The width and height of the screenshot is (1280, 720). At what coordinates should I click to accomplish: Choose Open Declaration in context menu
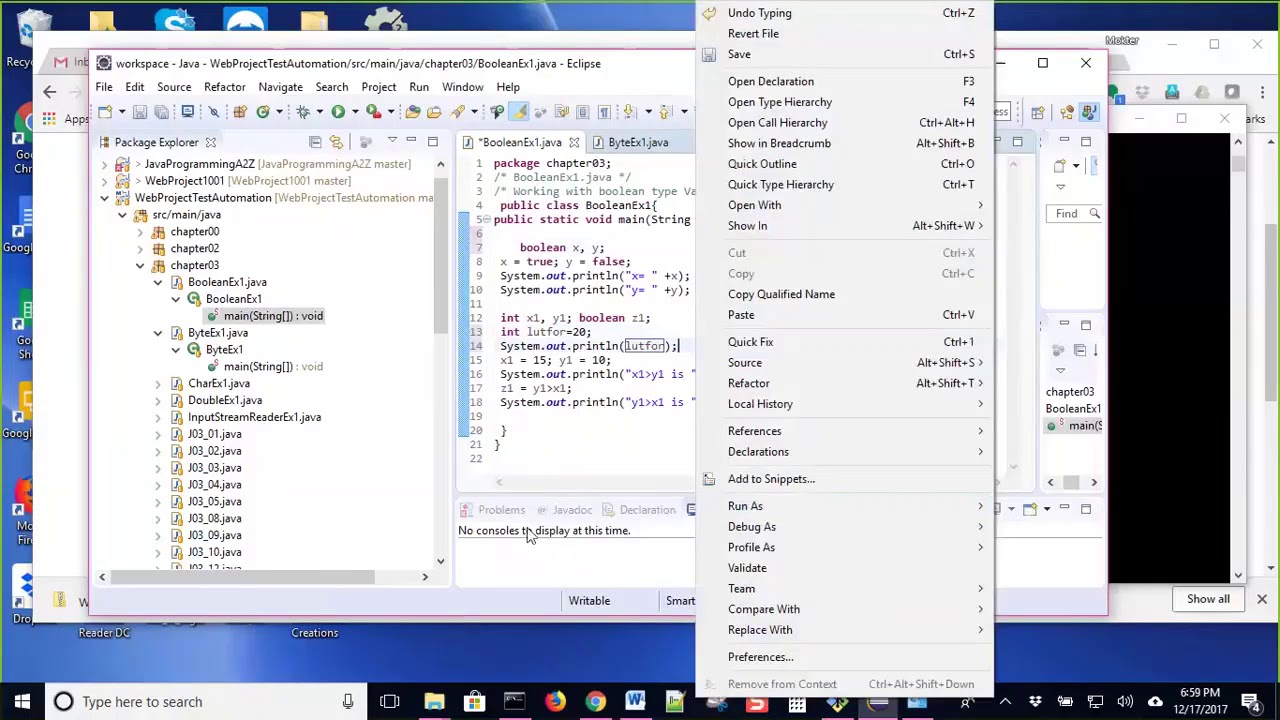[x=845, y=81]
